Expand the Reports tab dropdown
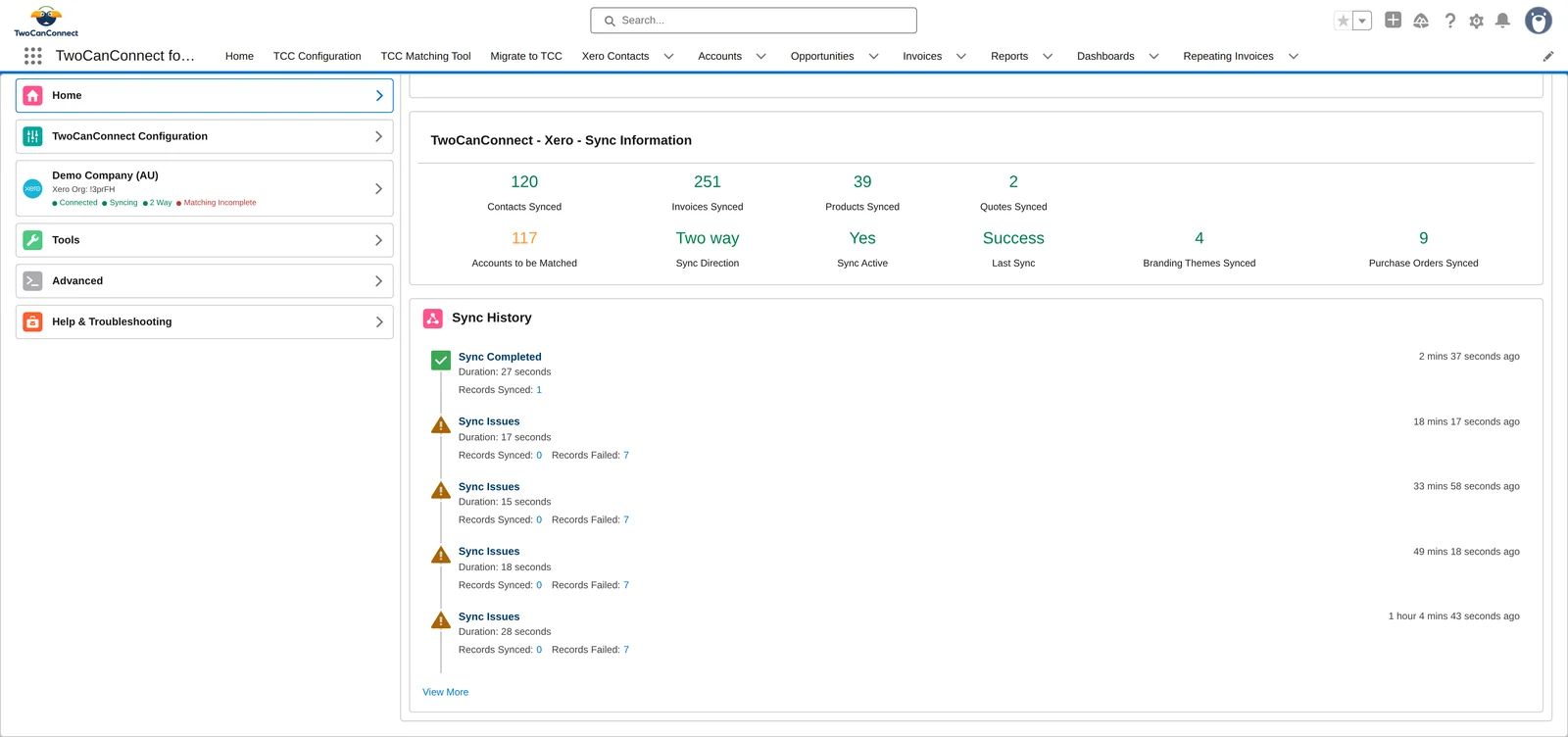 click(1048, 56)
